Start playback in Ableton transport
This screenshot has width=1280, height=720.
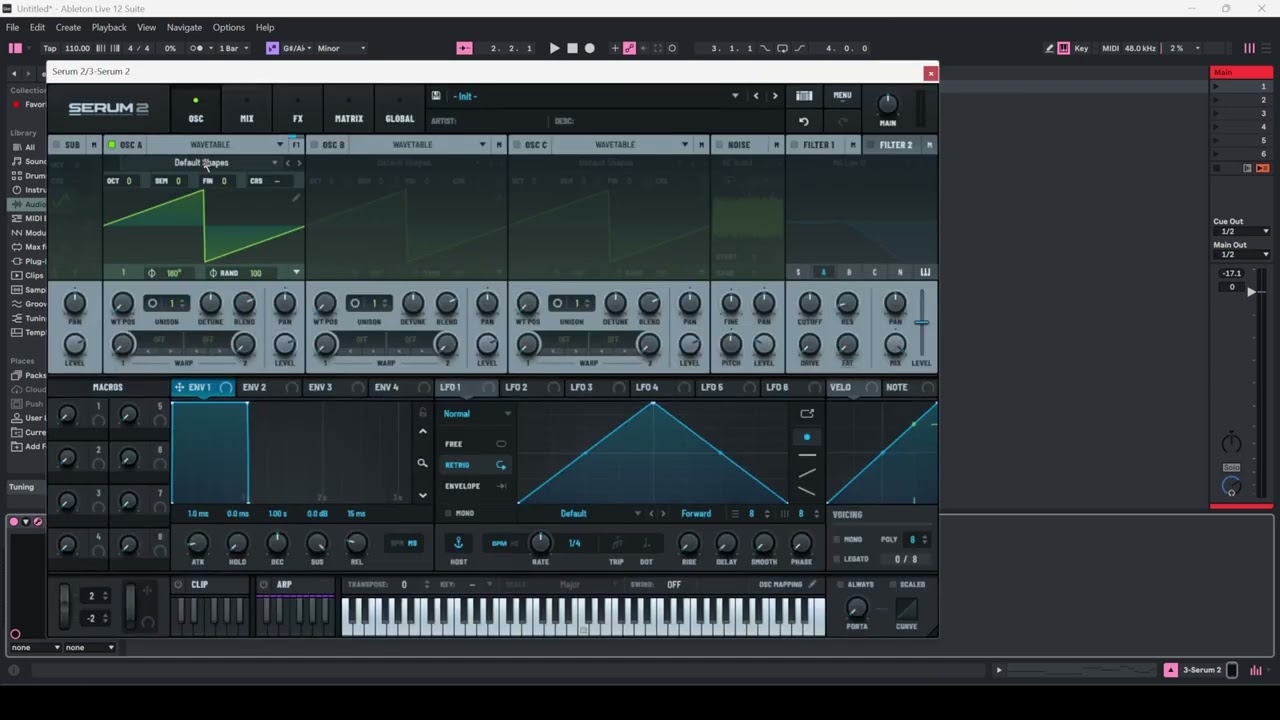pyautogui.click(x=555, y=48)
